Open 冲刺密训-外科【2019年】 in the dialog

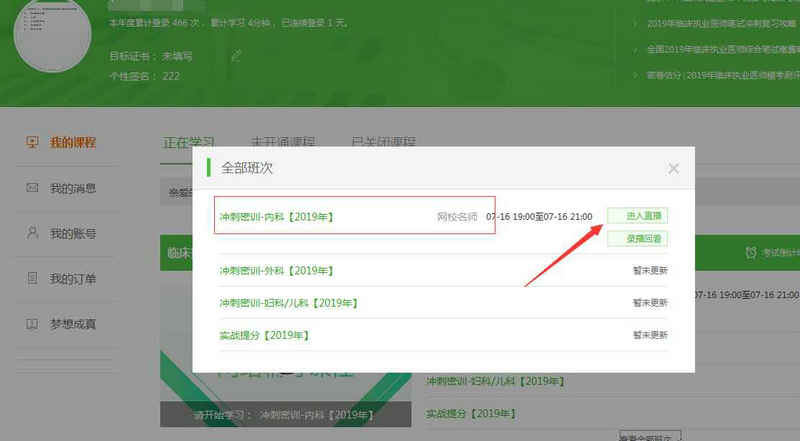pos(277,270)
